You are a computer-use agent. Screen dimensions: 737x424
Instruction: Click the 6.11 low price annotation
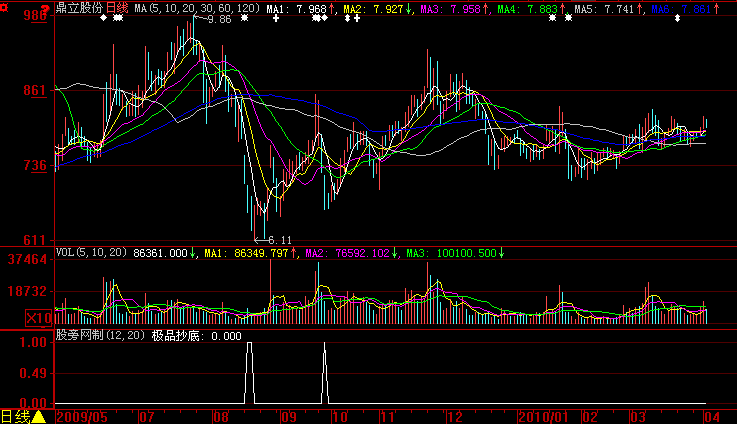(280, 240)
